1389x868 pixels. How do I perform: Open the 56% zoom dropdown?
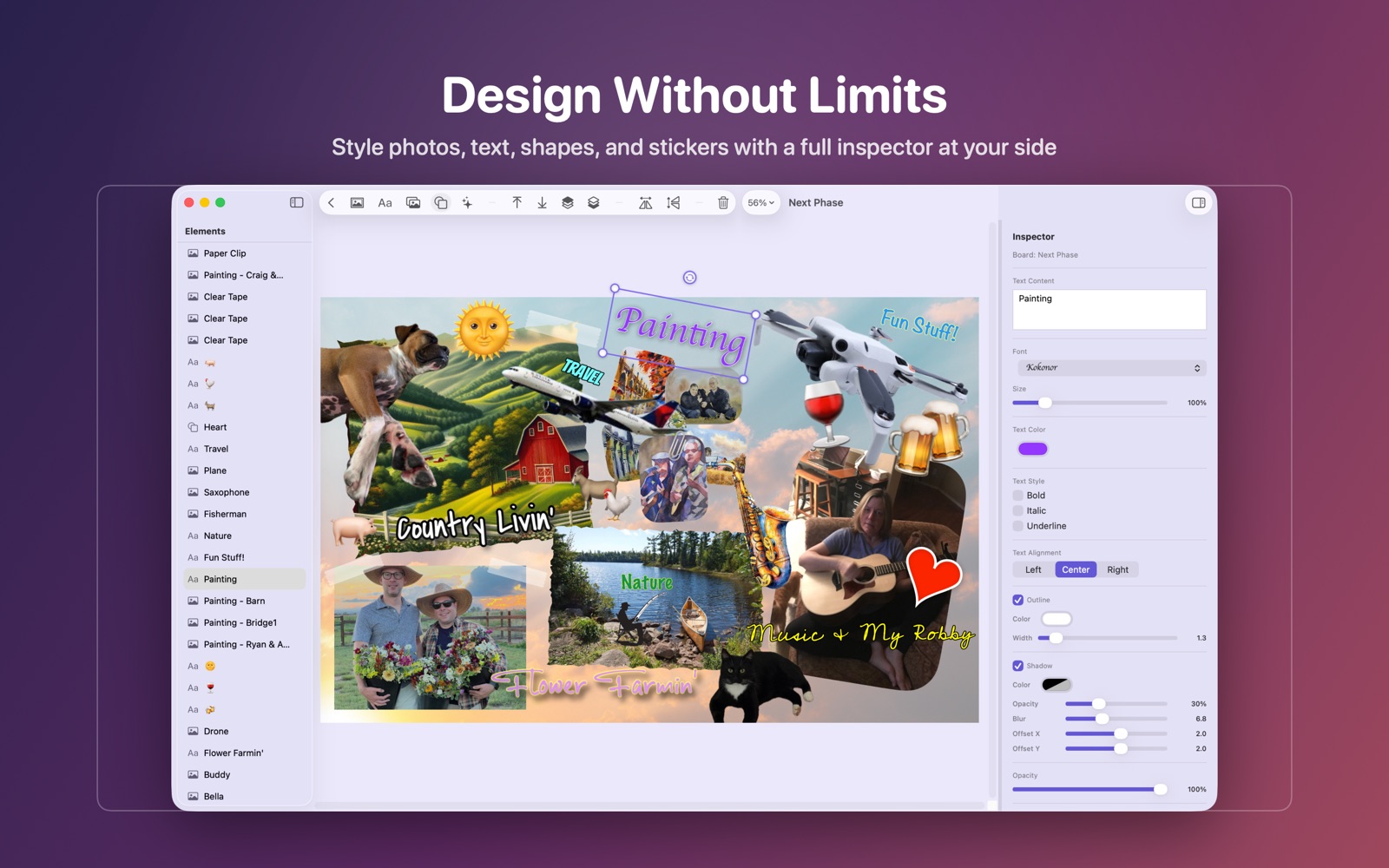click(x=760, y=203)
